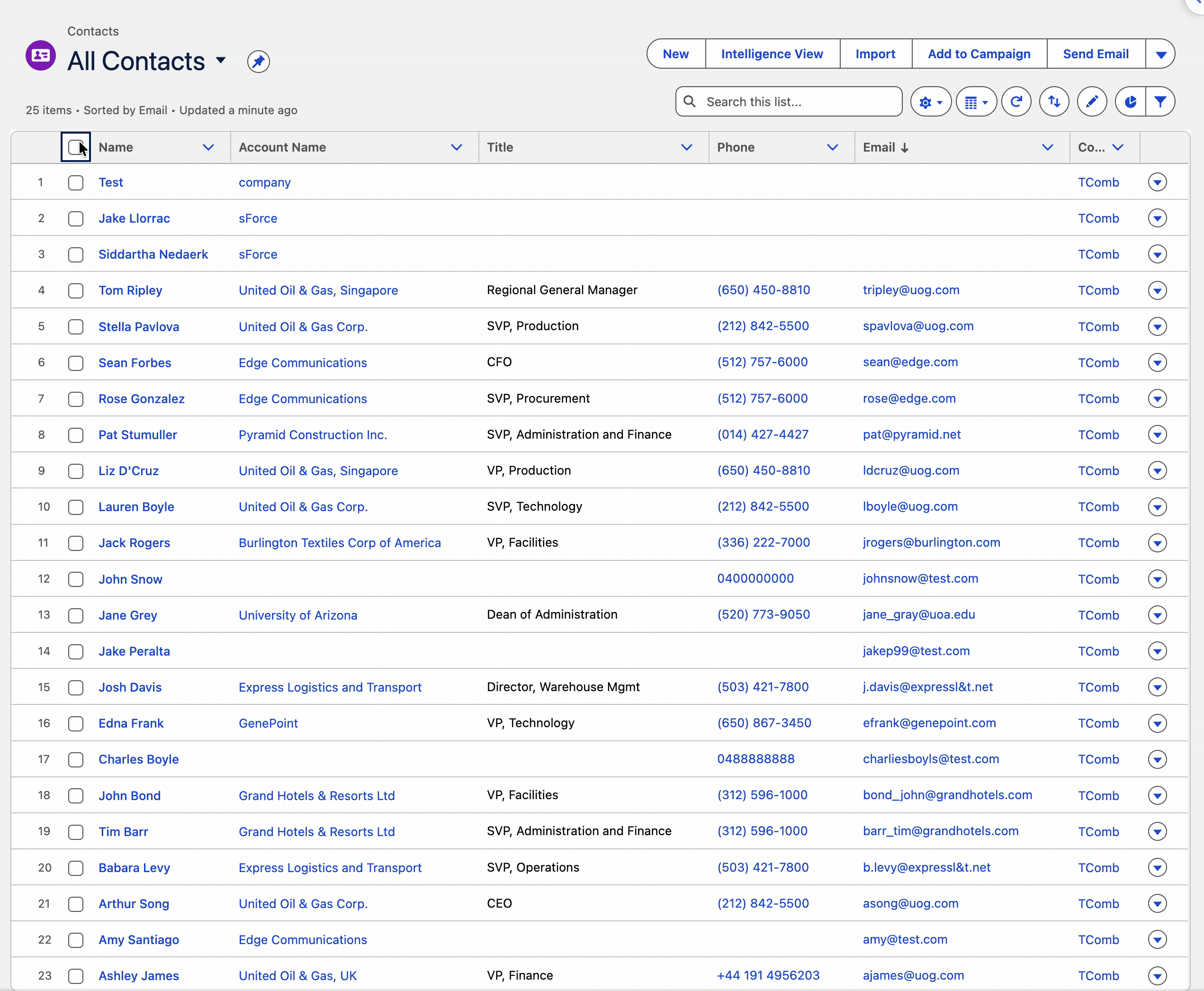Screen dimensions: 1204x991
Task: Show charts panel icon
Action: pos(1130,102)
